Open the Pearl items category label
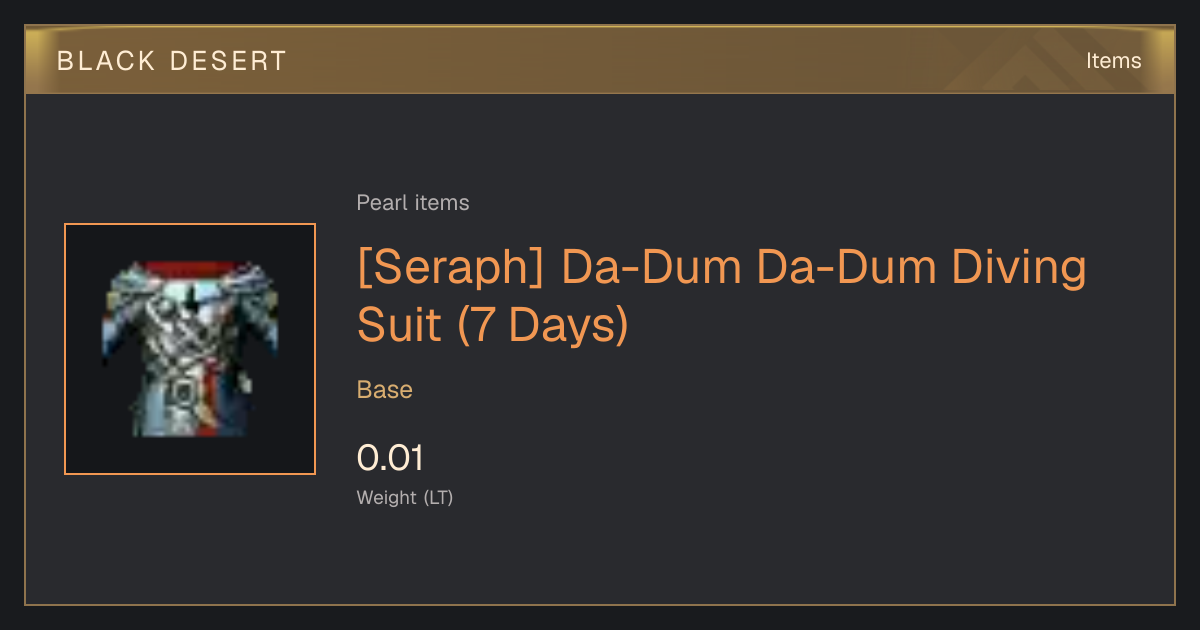The height and width of the screenshot is (630, 1200). tap(413, 203)
